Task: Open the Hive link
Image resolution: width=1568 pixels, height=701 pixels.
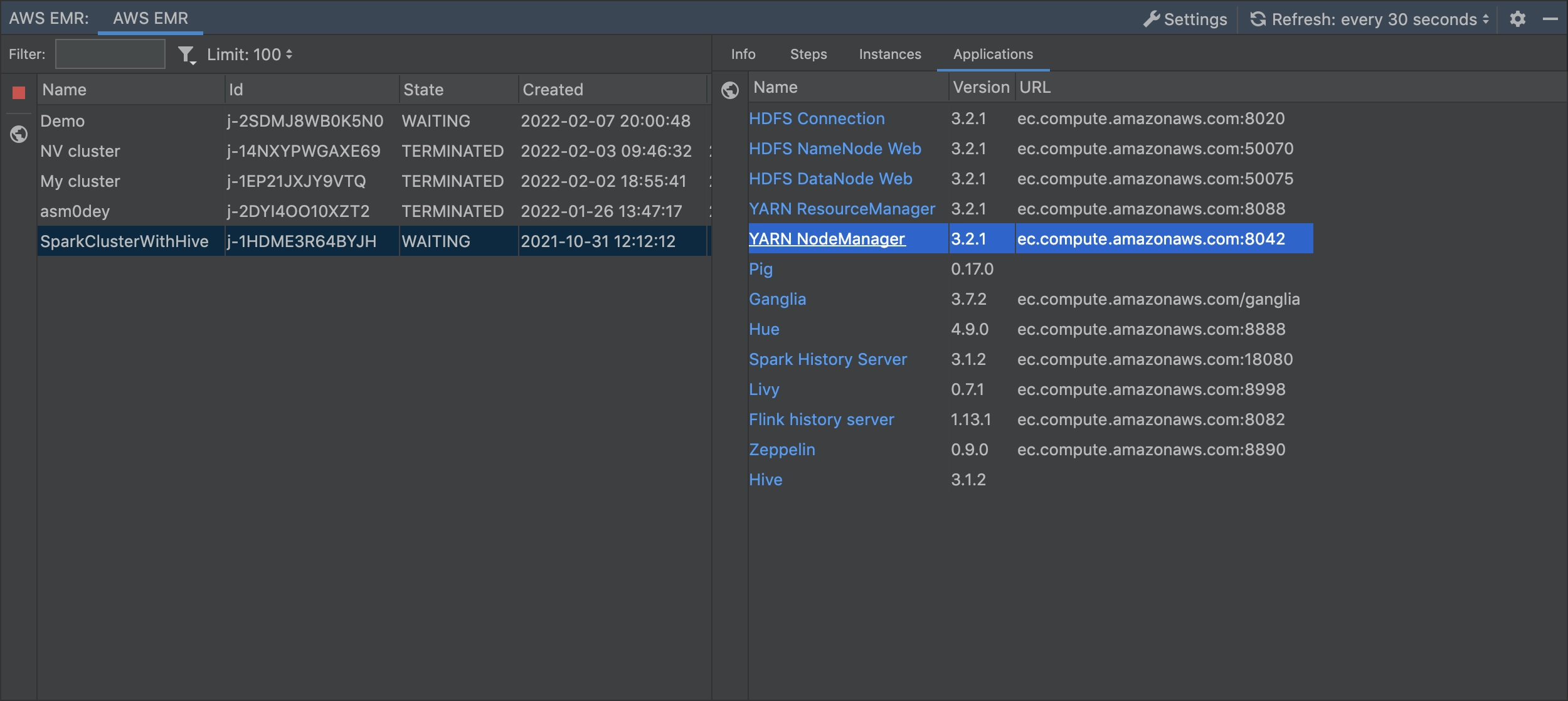Action: click(765, 480)
